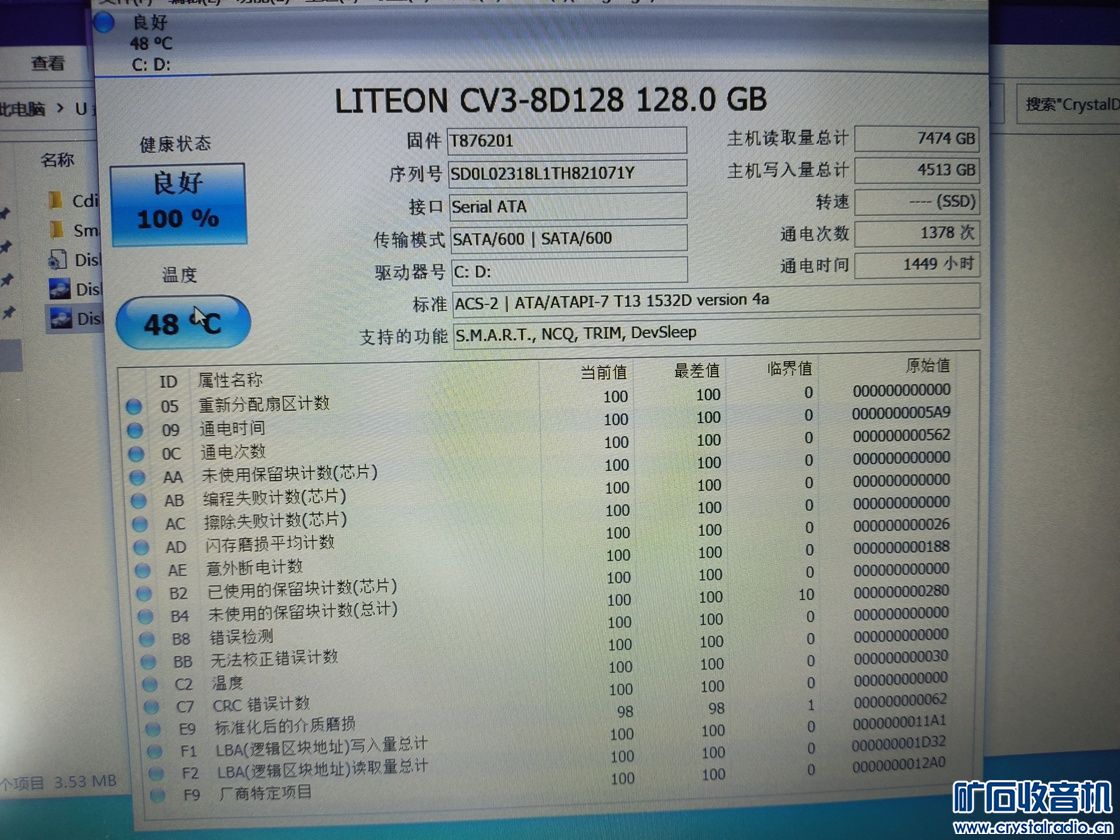Click the interface field Serial ATA
The height and width of the screenshot is (840, 1120).
pos(567,206)
